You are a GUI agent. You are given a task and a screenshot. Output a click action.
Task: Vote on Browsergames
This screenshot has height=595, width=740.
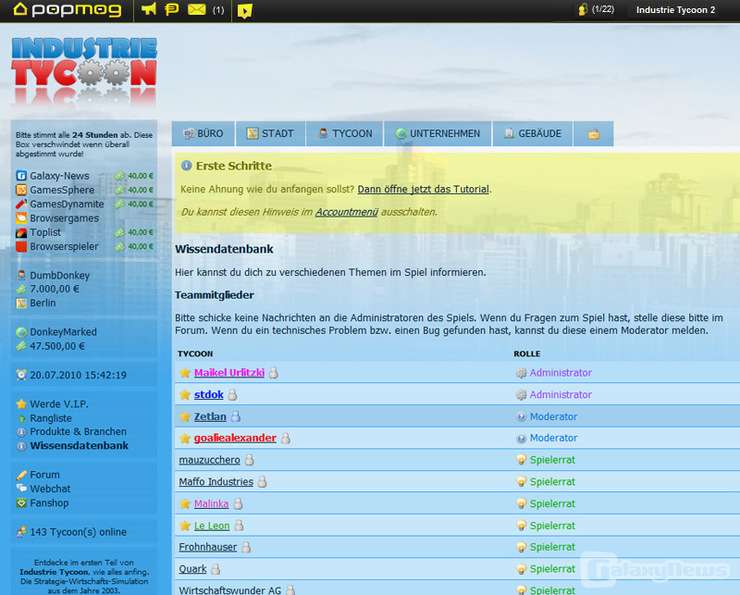coord(64,218)
